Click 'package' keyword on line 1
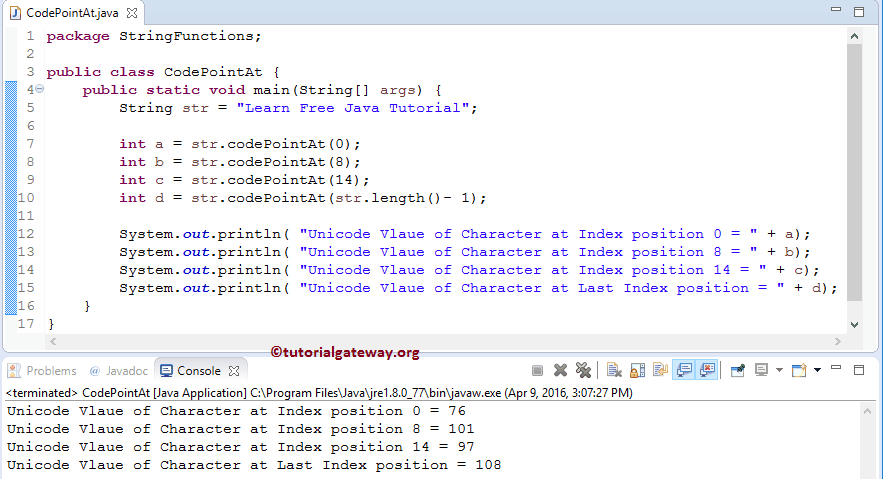 click(x=78, y=37)
